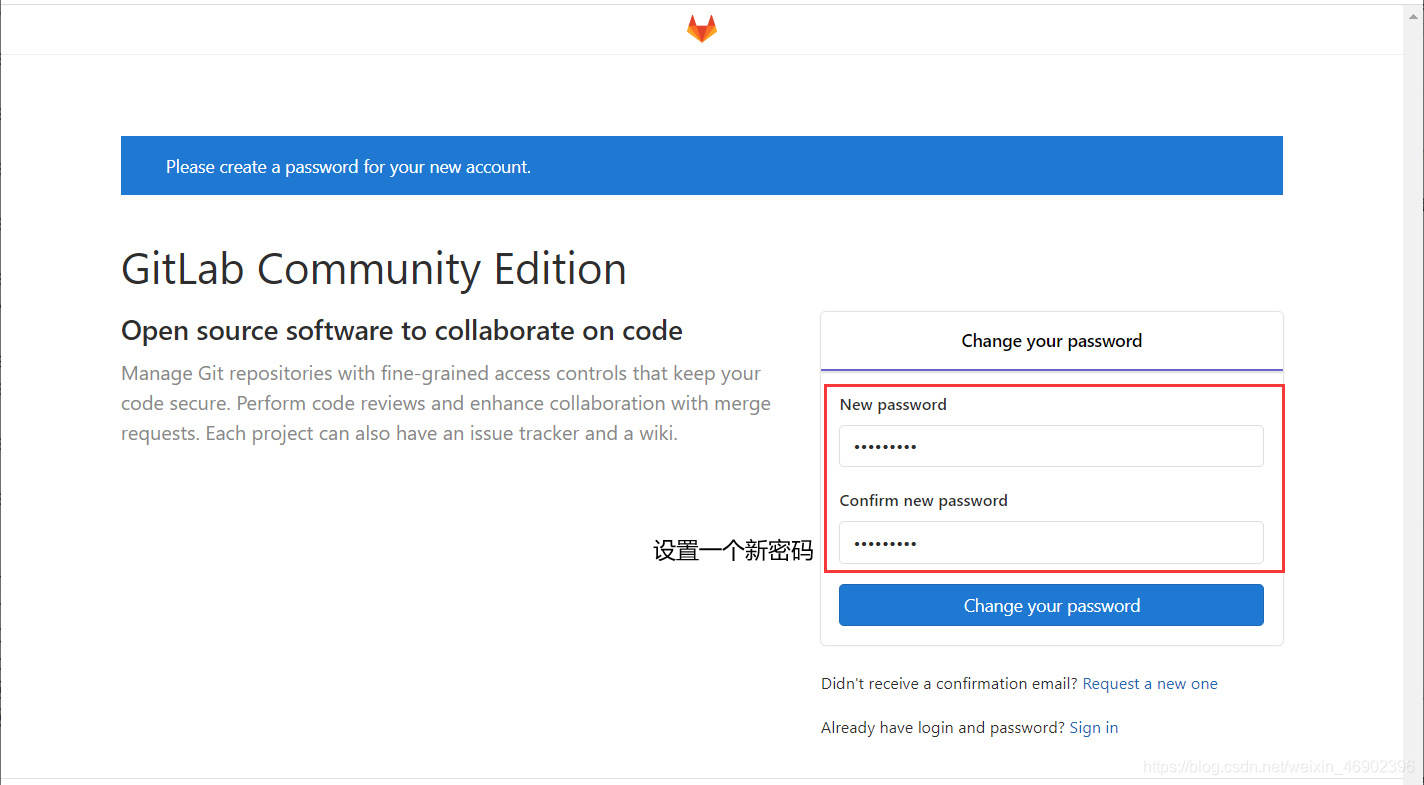Click the blue create password alert banner

coord(701,166)
